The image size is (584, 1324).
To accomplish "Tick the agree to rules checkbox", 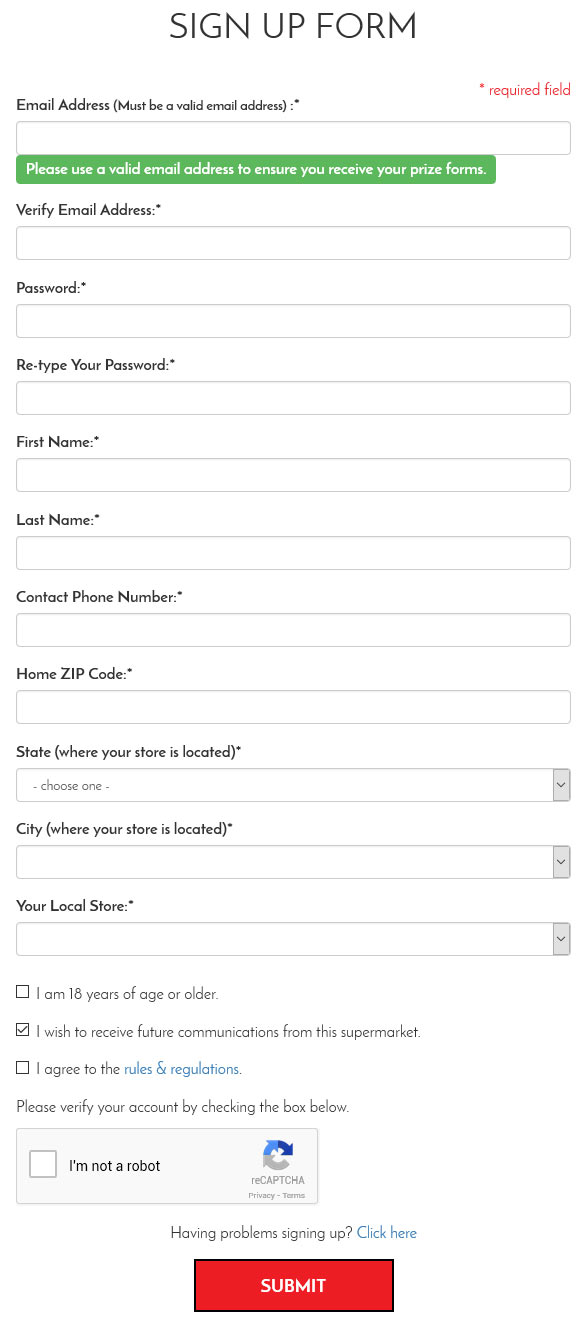I will [x=23, y=1068].
